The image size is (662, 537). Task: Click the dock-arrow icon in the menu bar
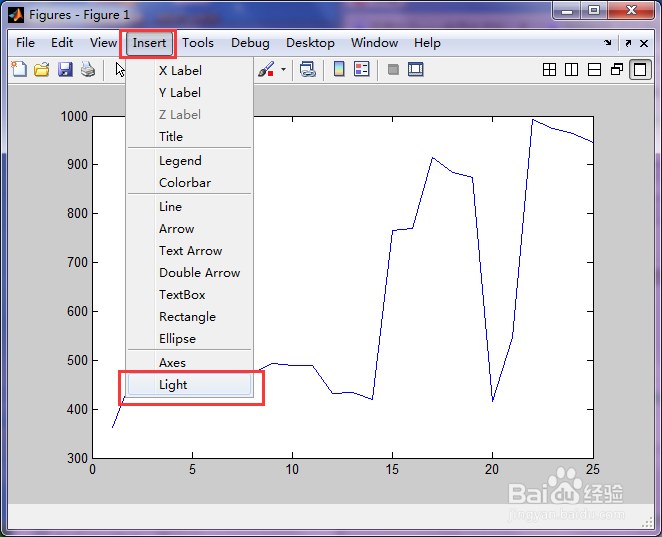(x=608, y=43)
